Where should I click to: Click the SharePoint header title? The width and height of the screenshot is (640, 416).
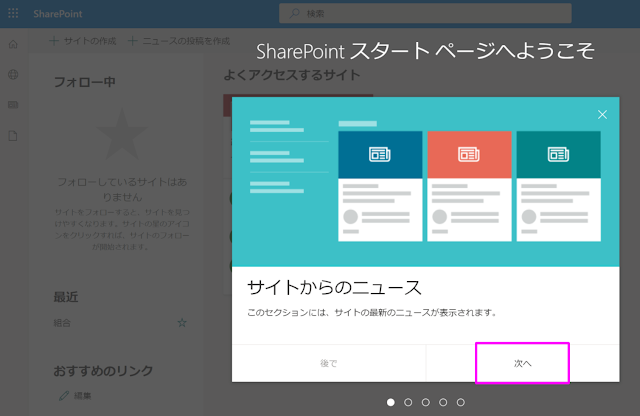58,14
